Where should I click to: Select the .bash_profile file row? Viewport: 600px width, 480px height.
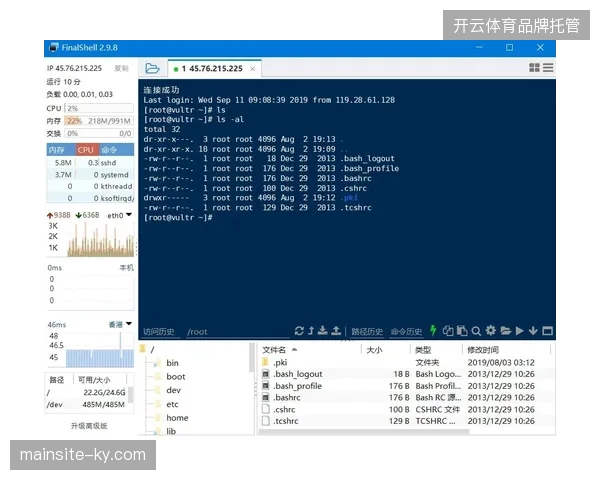pos(406,386)
